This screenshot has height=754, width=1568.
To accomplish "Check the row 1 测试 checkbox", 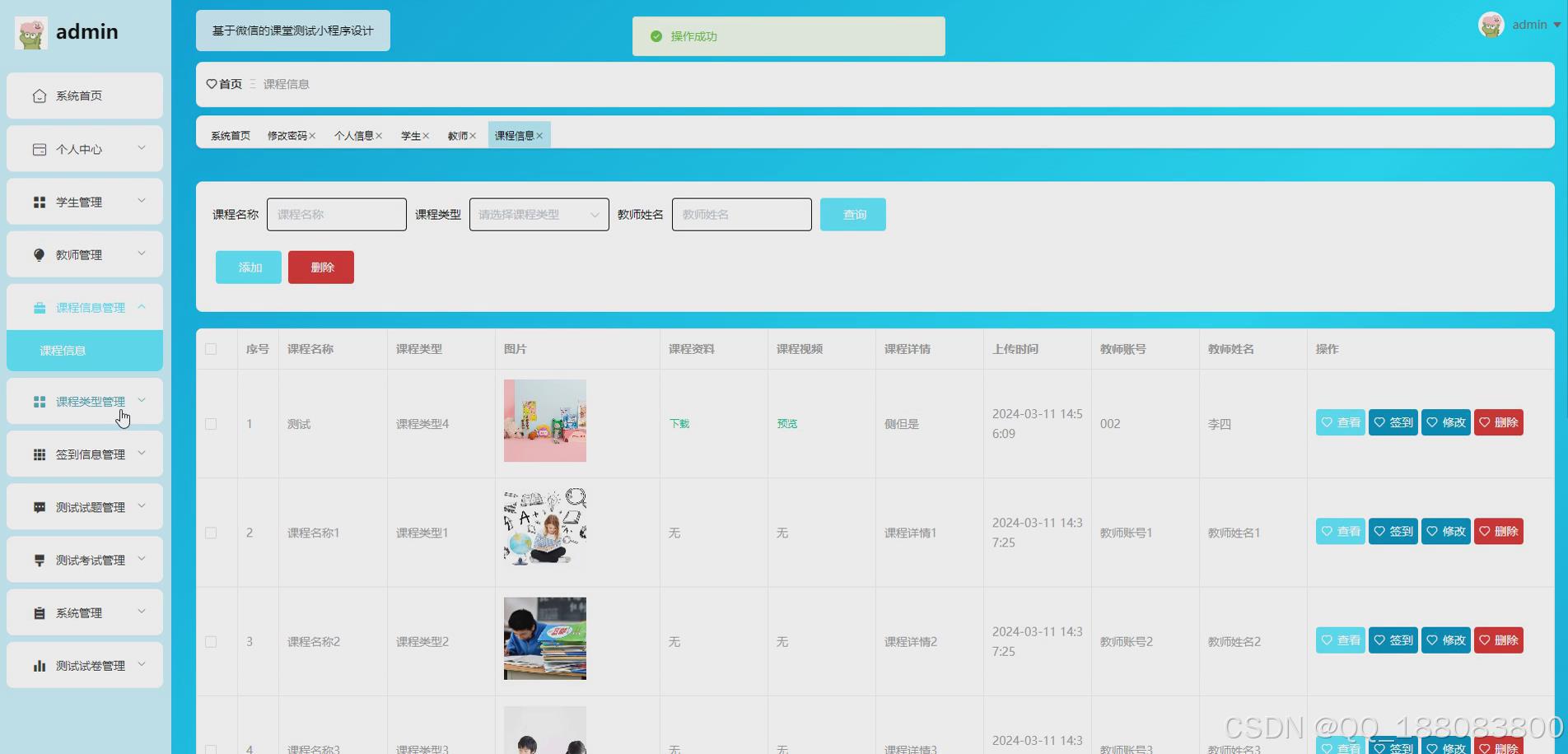I will 211,424.
